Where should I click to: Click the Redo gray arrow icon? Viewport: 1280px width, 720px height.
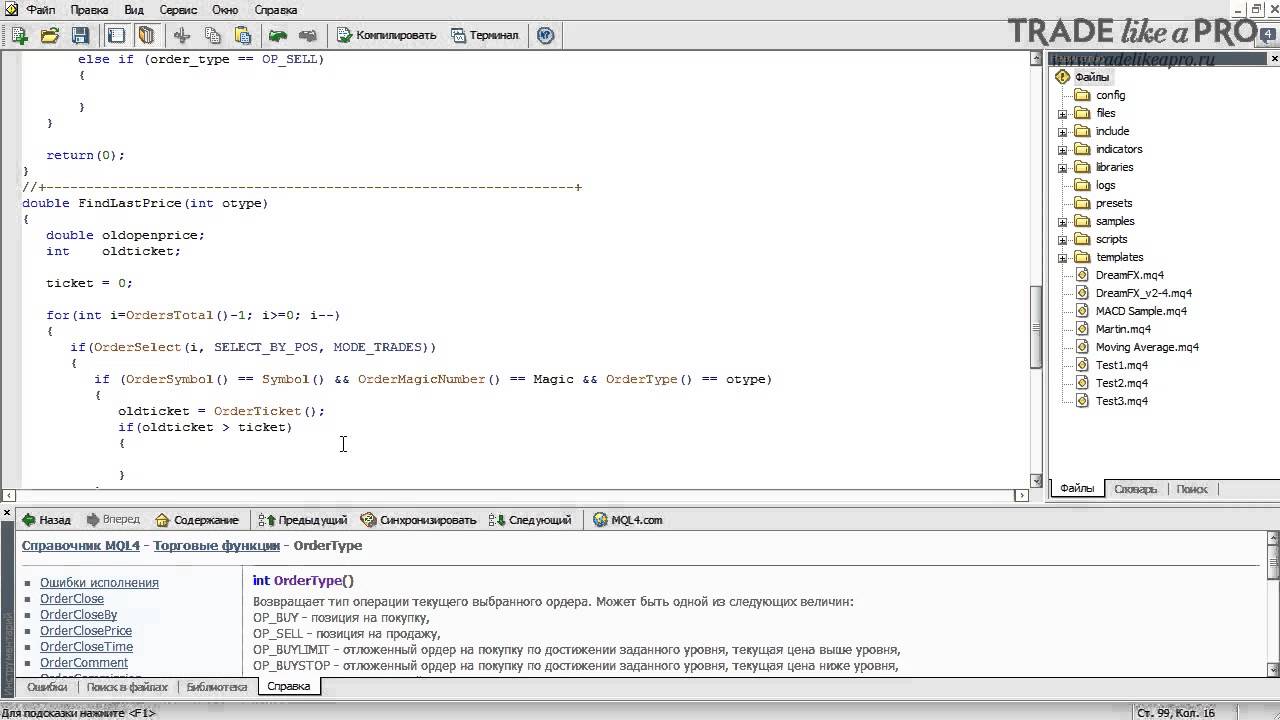coord(308,35)
